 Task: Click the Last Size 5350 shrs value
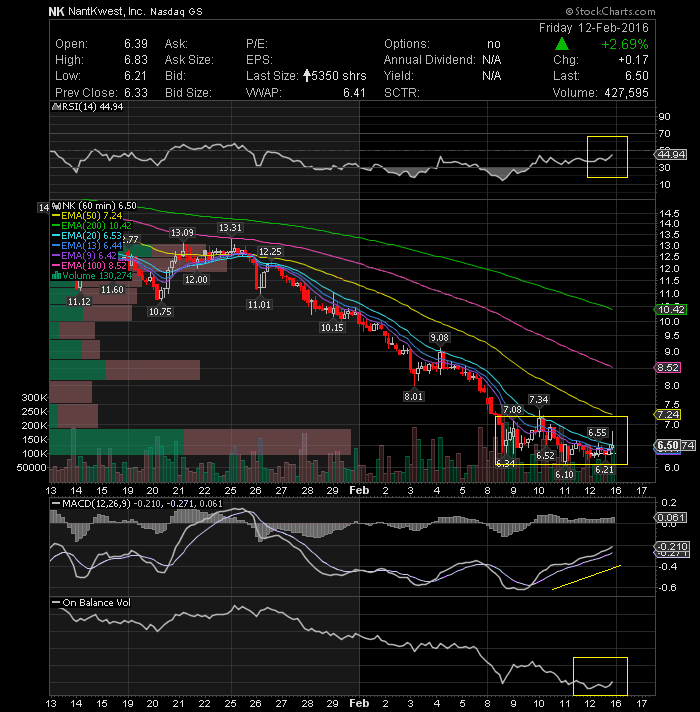[x=339, y=76]
